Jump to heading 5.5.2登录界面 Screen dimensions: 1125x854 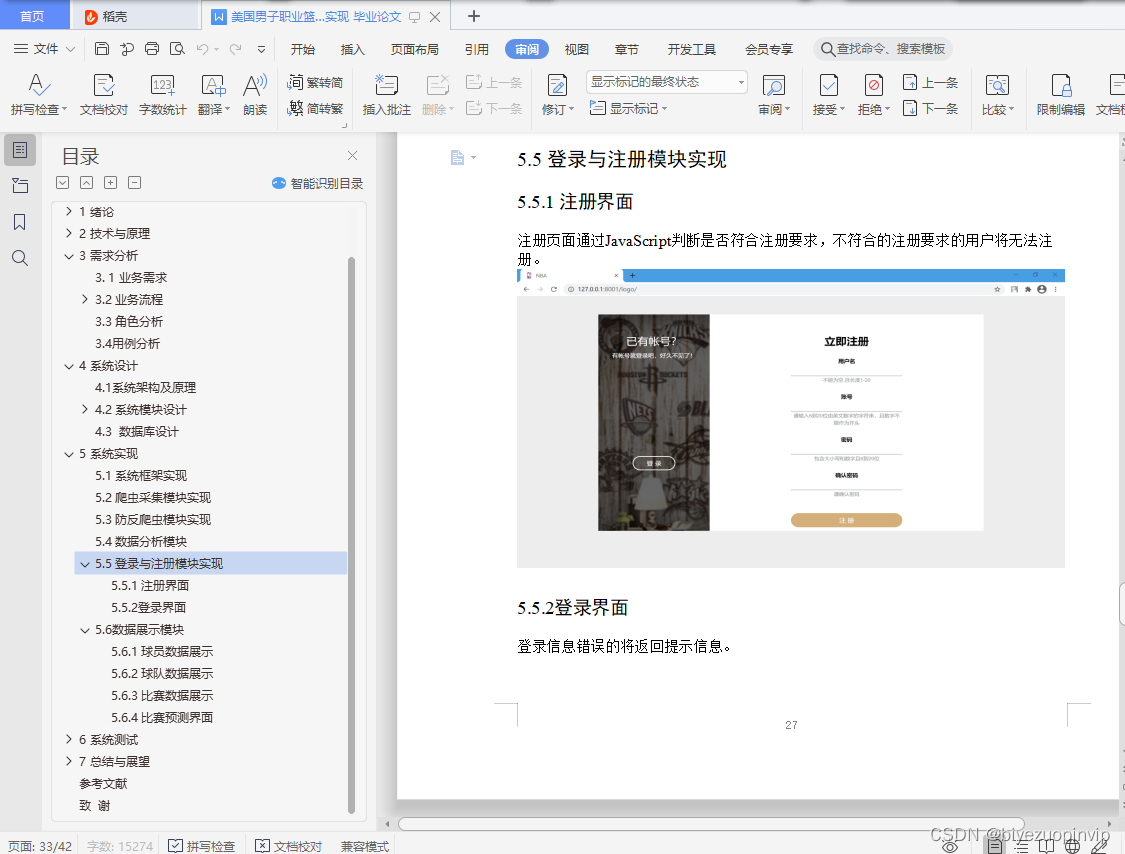[149, 607]
